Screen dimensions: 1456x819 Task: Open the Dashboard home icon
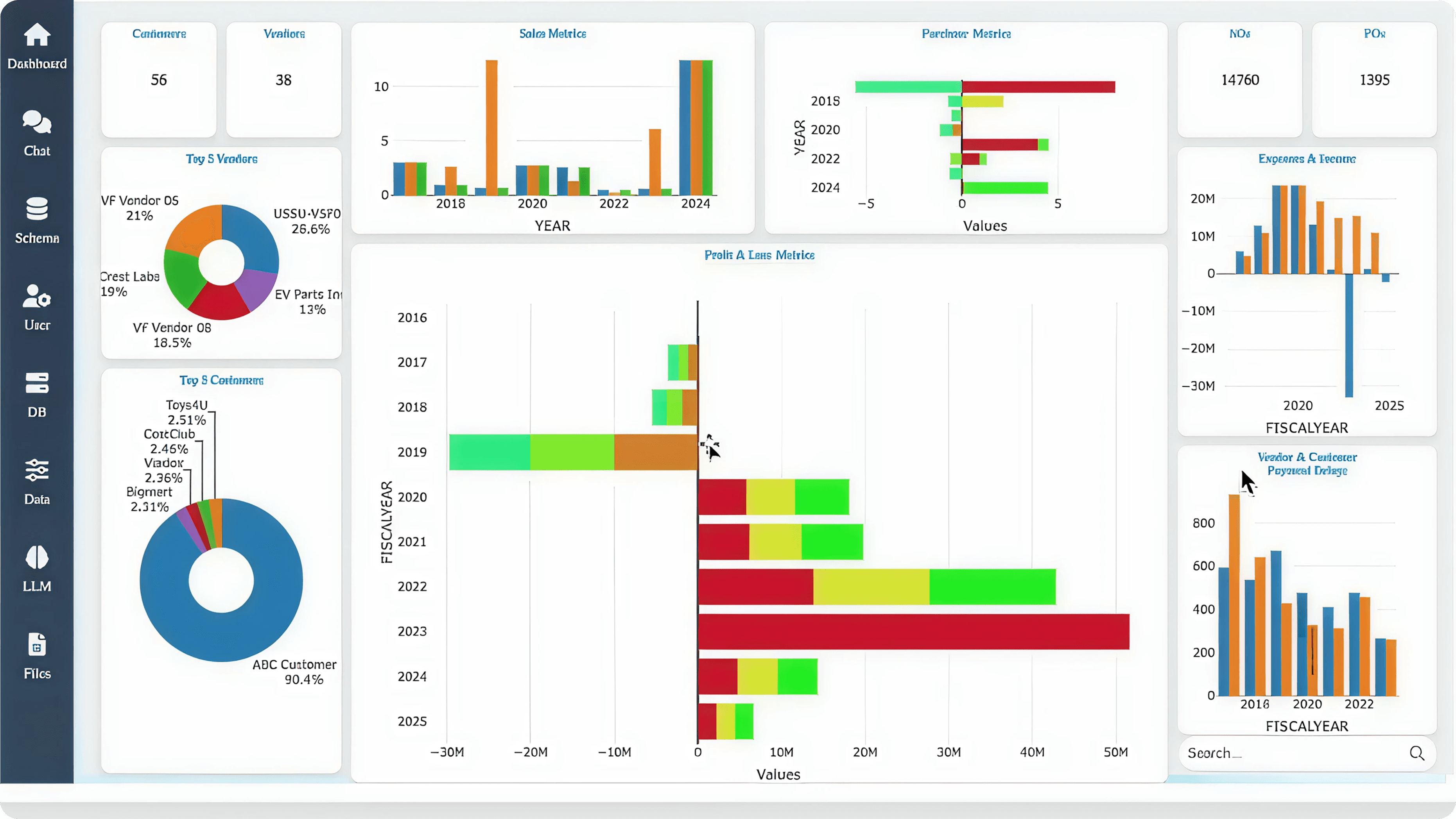[37, 35]
